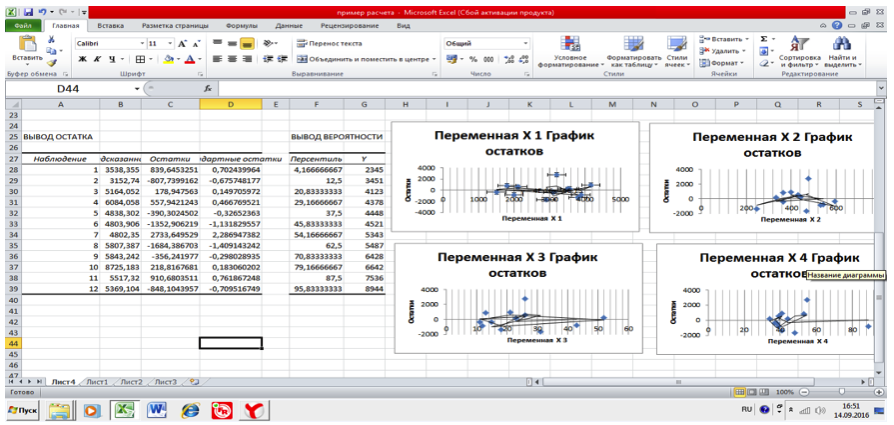This screenshot has width=894, height=425.
Task: Toggle italic К formatting
Action: point(97,59)
